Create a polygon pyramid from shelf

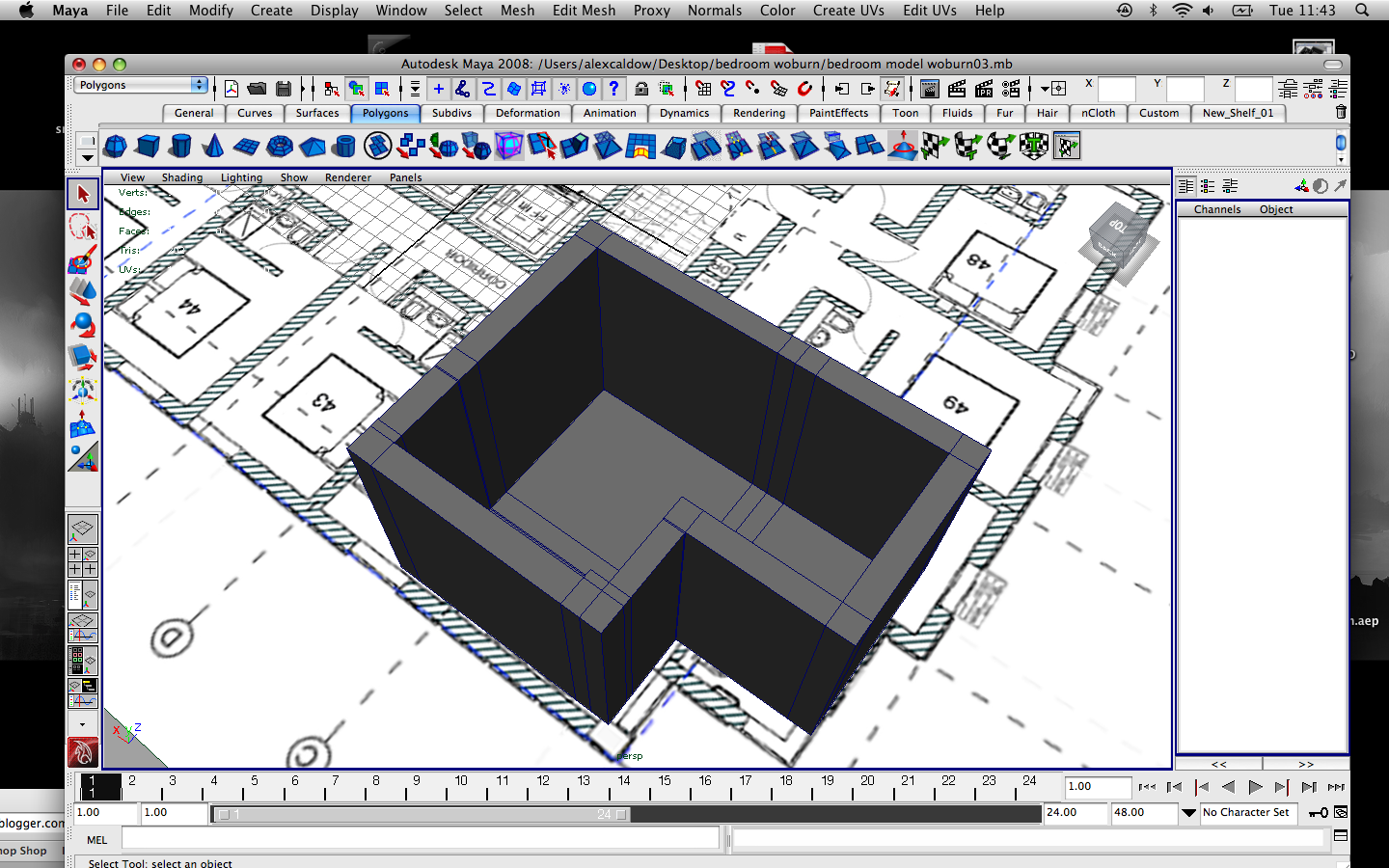pyautogui.click(x=313, y=147)
